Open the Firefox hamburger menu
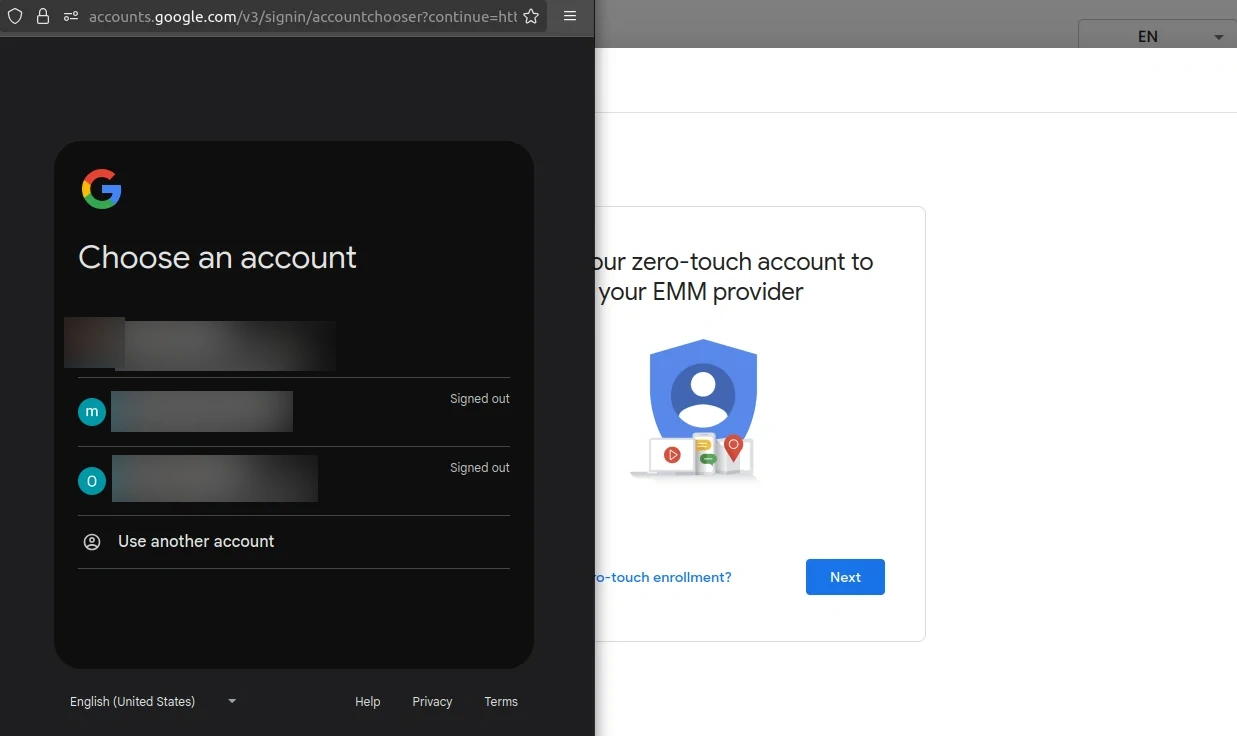This screenshot has height=736, width=1237. click(570, 16)
